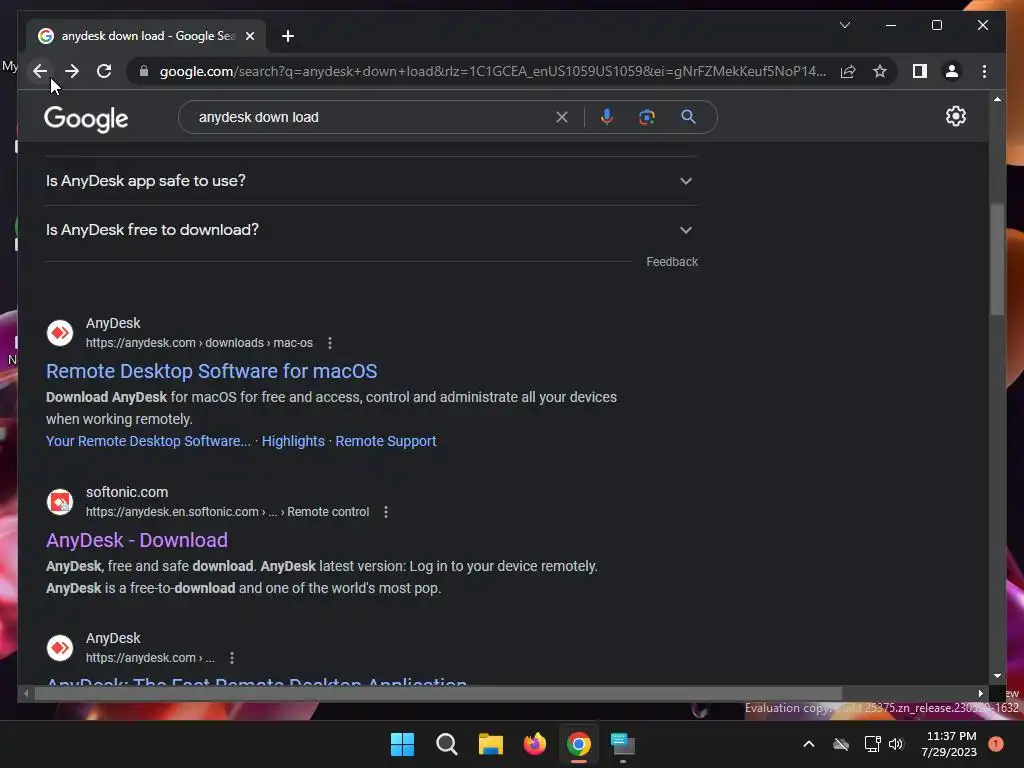Reload the Google search page
The image size is (1024, 768).
click(x=104, y=71)
